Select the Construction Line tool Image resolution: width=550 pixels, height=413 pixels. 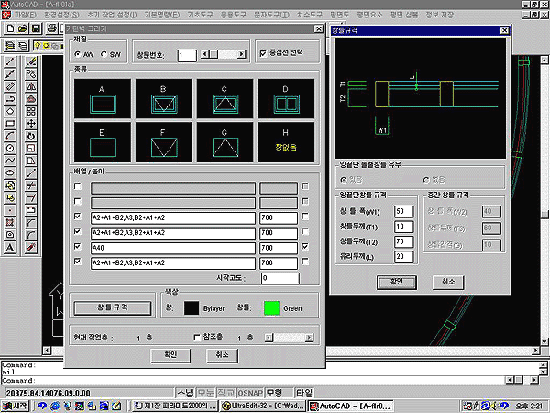10,74
